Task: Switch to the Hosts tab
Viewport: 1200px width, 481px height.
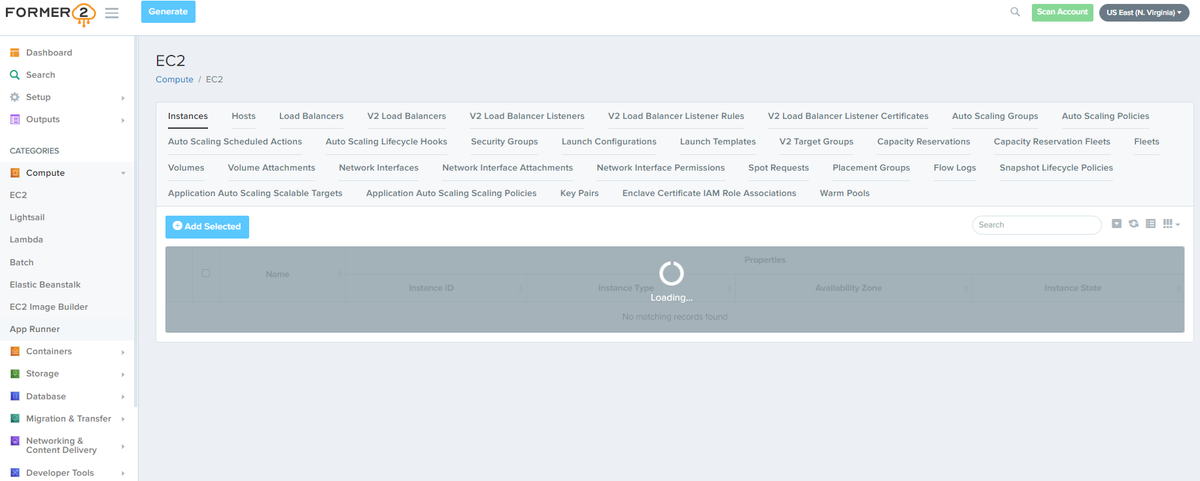Action: [243, 116]
